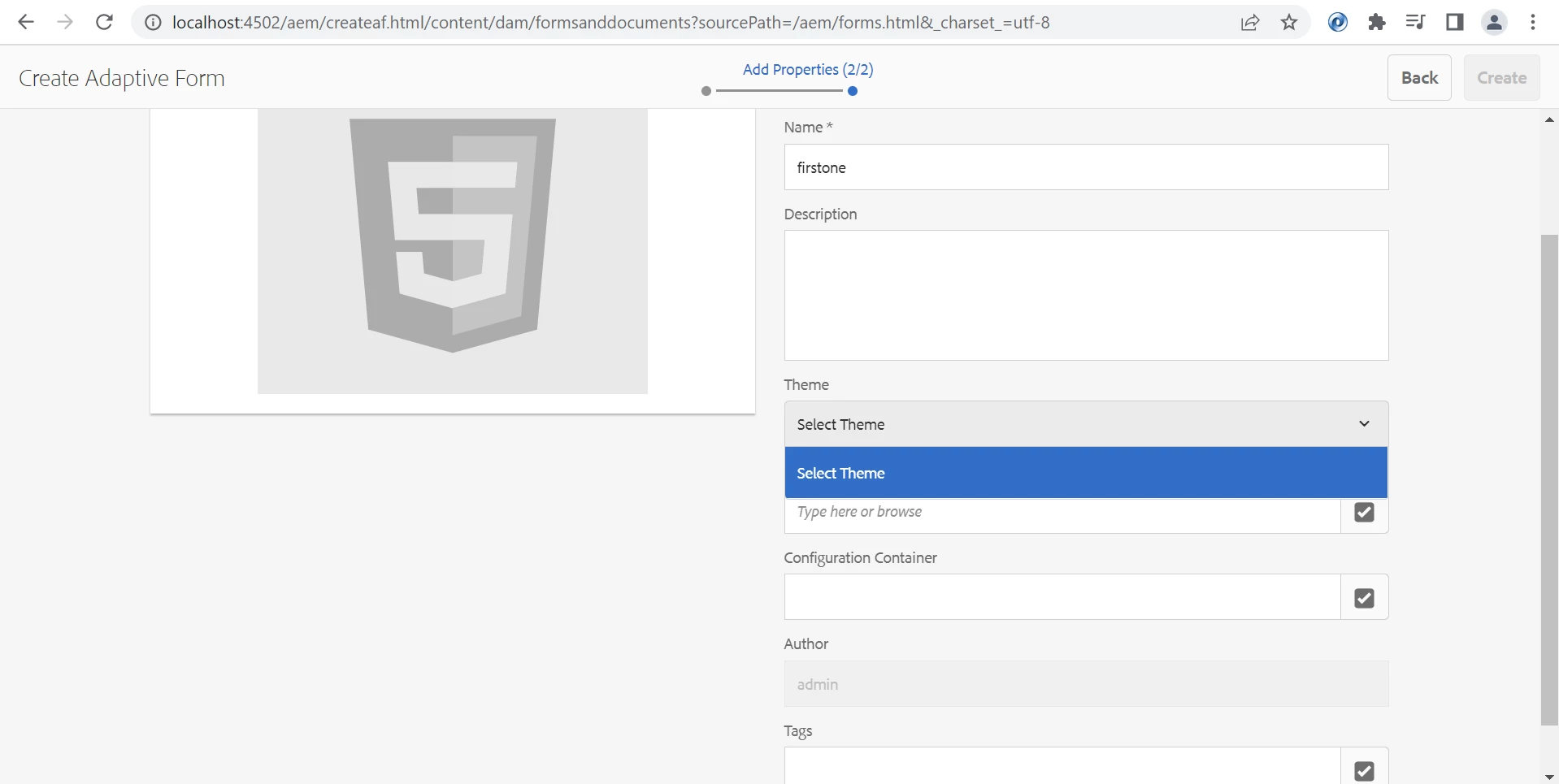Click the Add Properties (2/2) step label
Image resolution: width=1559 pixels, height=784 pixels.
808,70
